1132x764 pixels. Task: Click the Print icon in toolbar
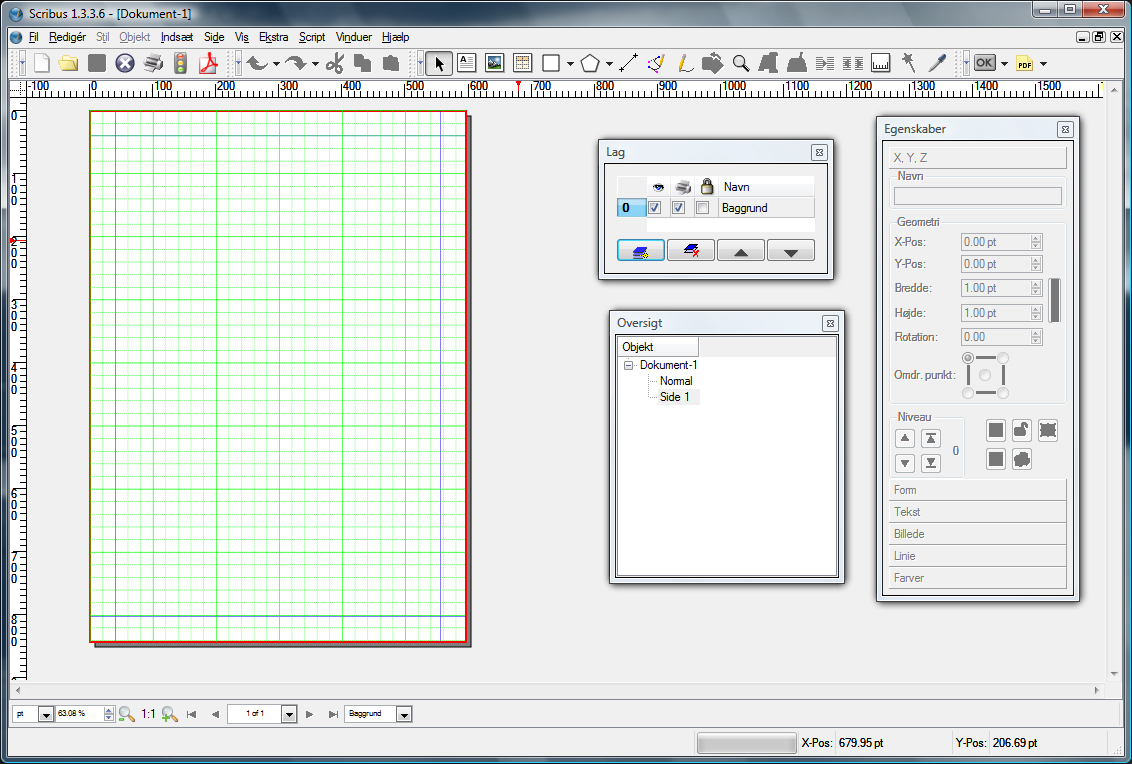pyautogui.click(x=153, y=63)
